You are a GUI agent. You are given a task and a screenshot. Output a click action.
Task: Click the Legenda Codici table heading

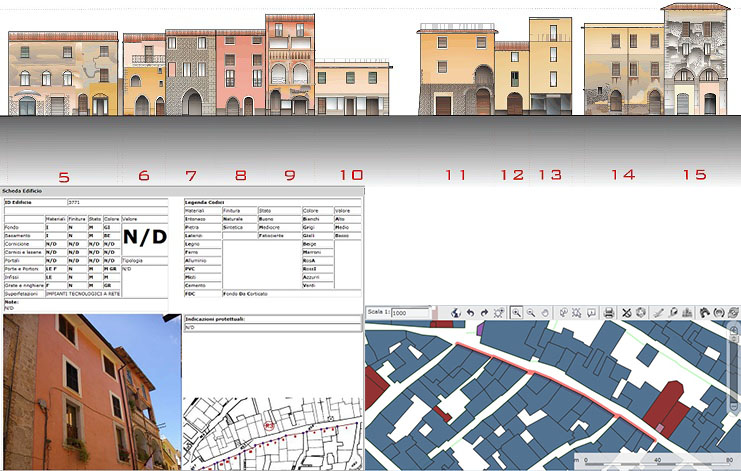(203, 202)
